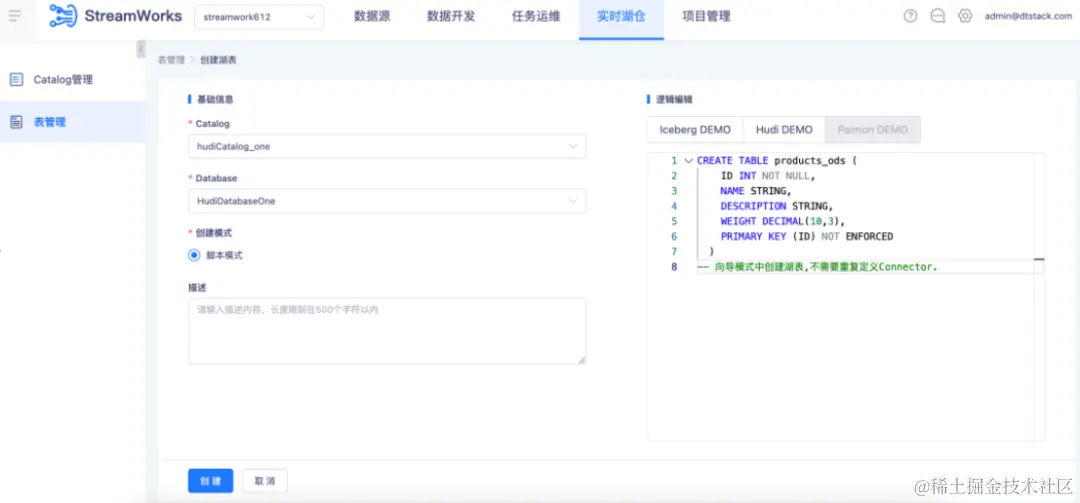Collapse the sidebar with arrow handle

point(141,49)
